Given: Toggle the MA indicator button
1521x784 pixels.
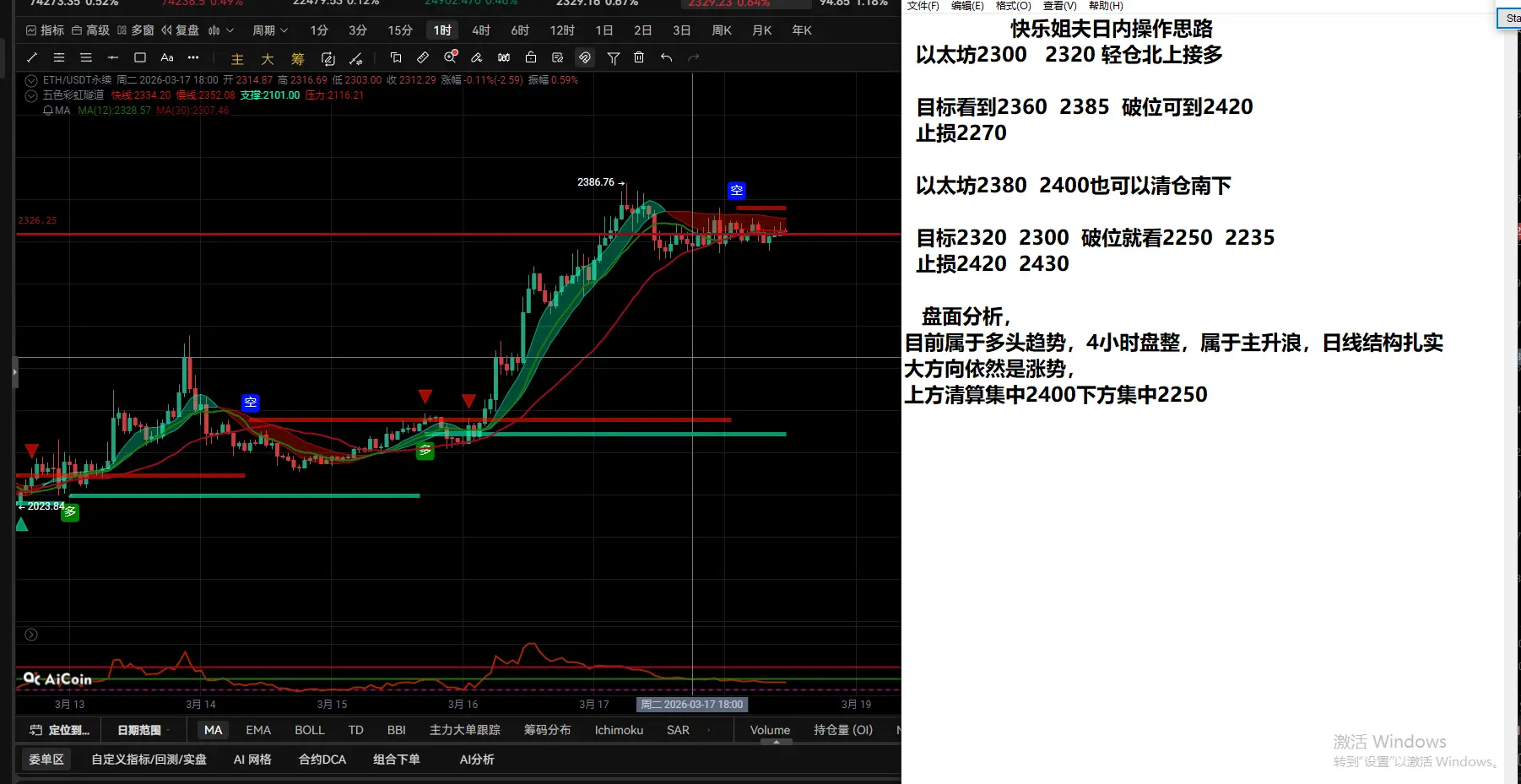Looking at the screenshot, I should (214, 730).
